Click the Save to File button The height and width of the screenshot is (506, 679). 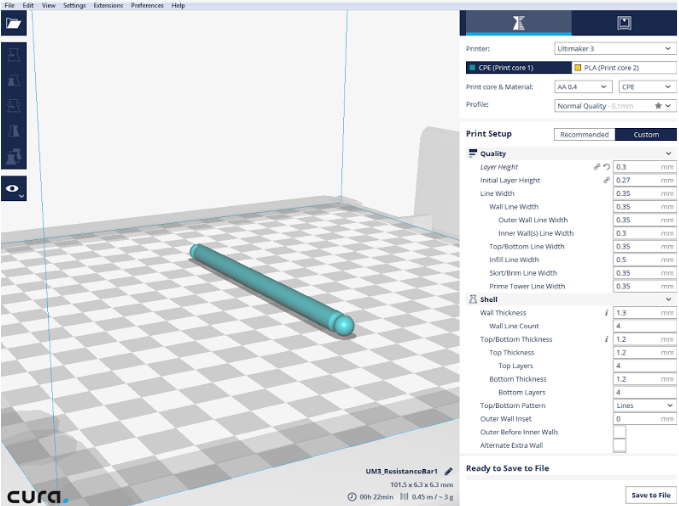[650, 495]
